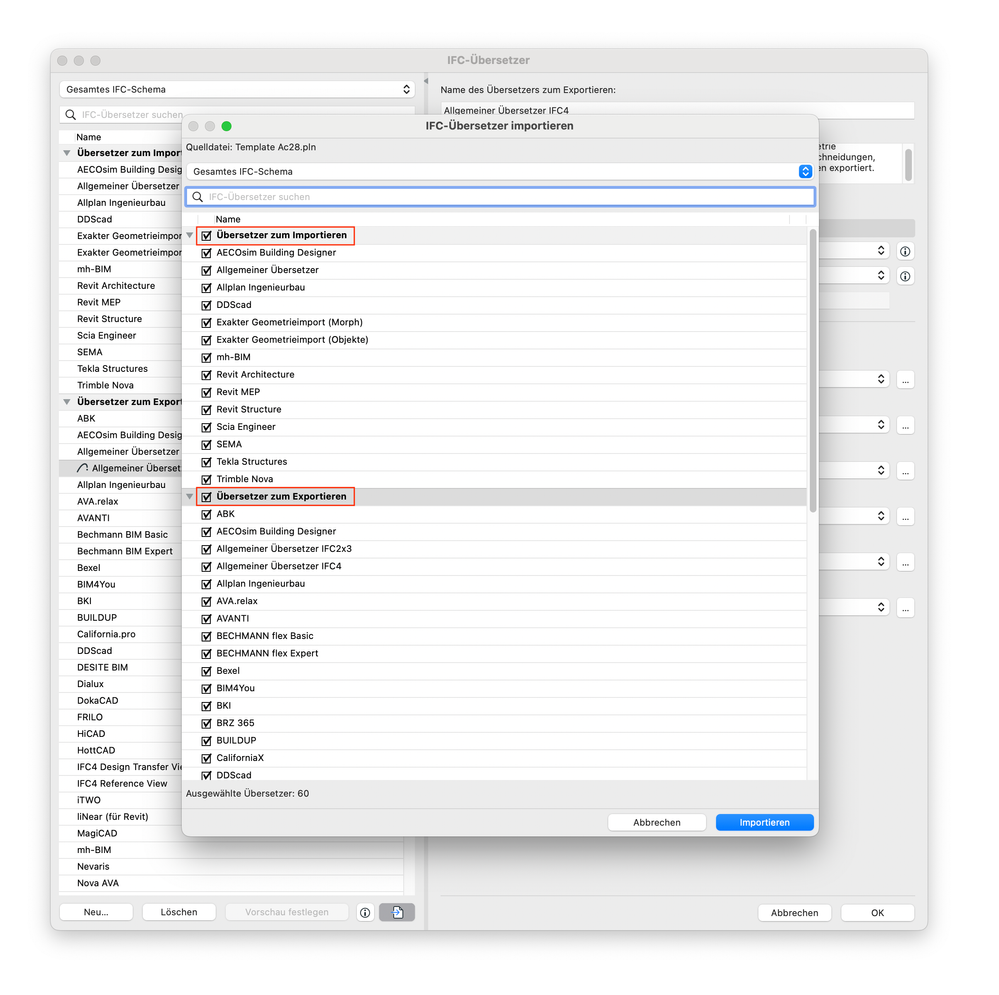Screen dimensions: 999x995
Task: Select AVA.relax row in import dialog
Action: (x=494, y=601)
